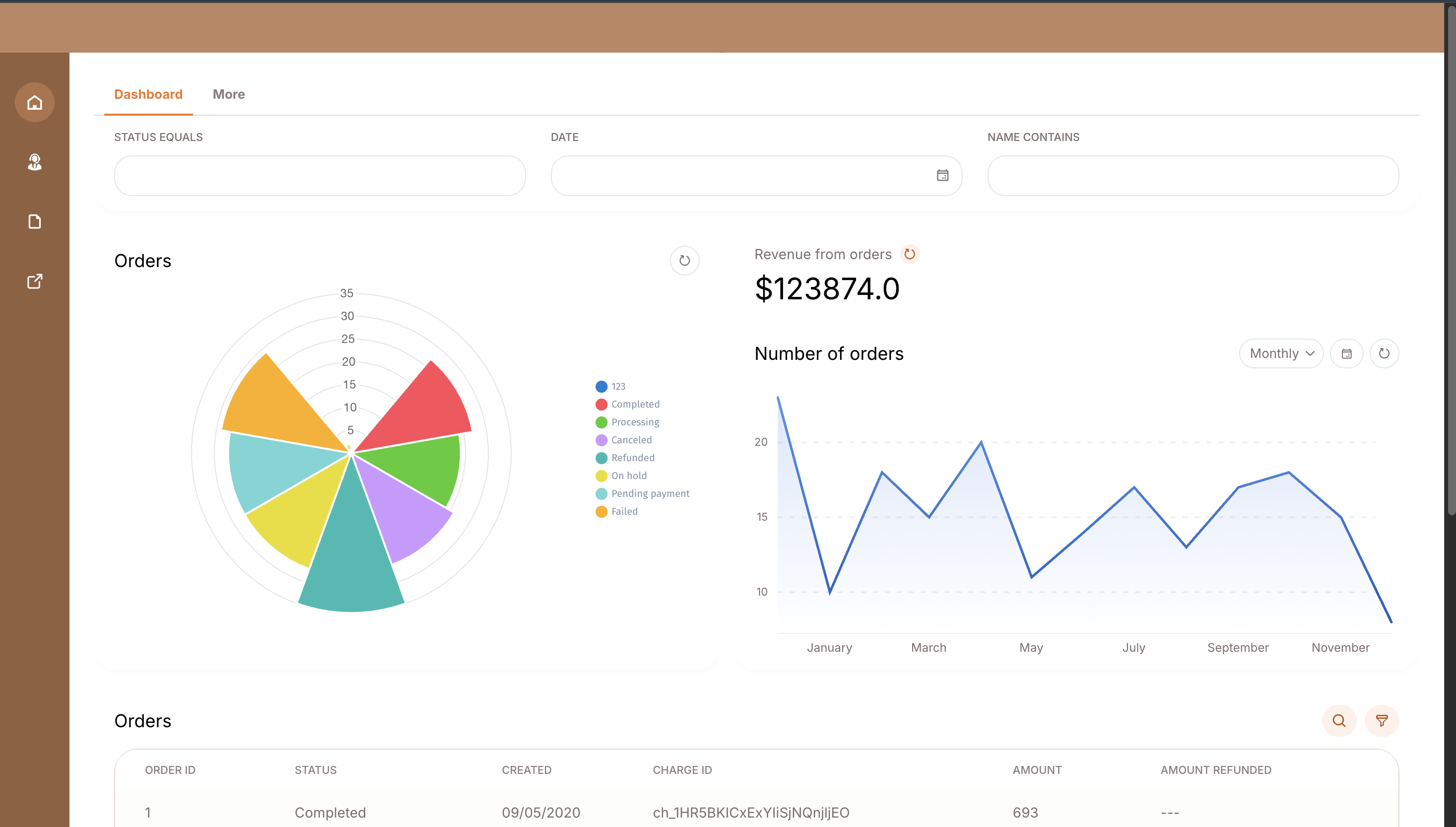Select the Dashboard tab
This screenshot has width=1456, height=827.
click(148, 94)
